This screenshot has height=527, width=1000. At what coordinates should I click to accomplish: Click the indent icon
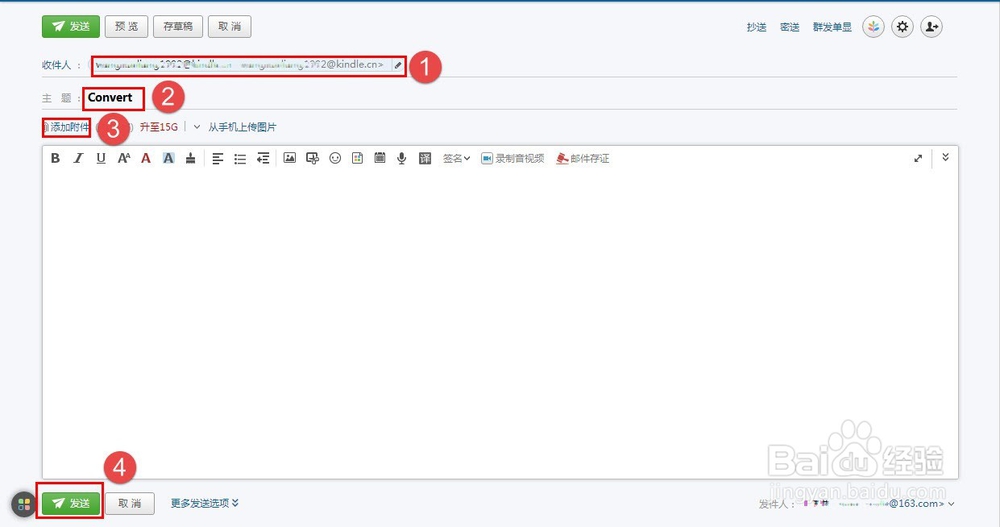point(263,158)
